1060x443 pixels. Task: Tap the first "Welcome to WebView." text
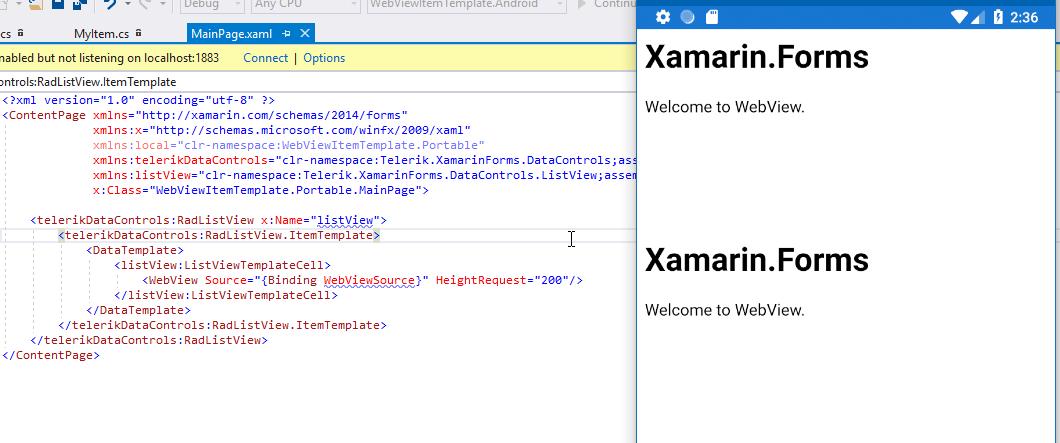coord(725,107)
